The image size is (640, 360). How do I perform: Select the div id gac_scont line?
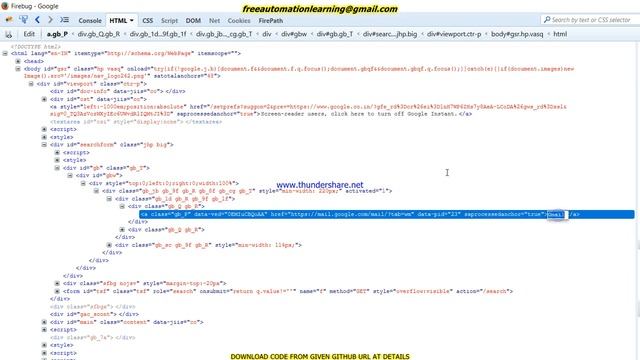pos(94,314)
